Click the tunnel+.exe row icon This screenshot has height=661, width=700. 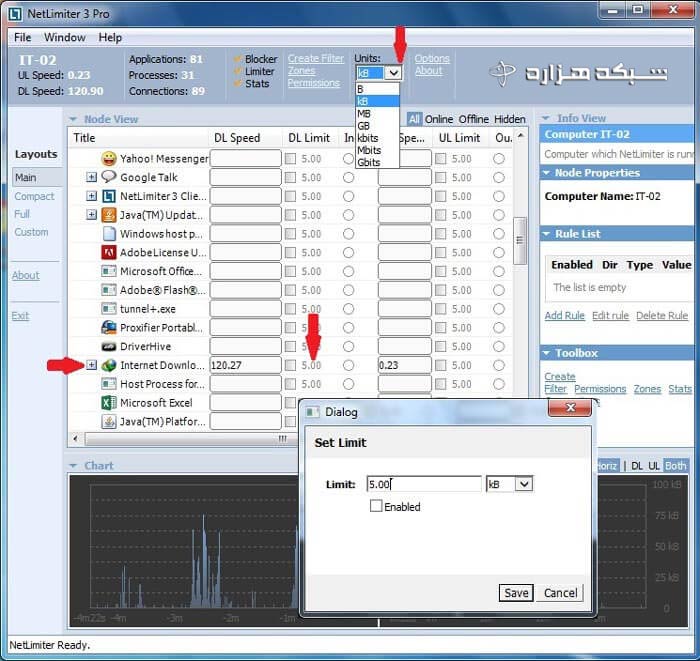coord(108,309)
